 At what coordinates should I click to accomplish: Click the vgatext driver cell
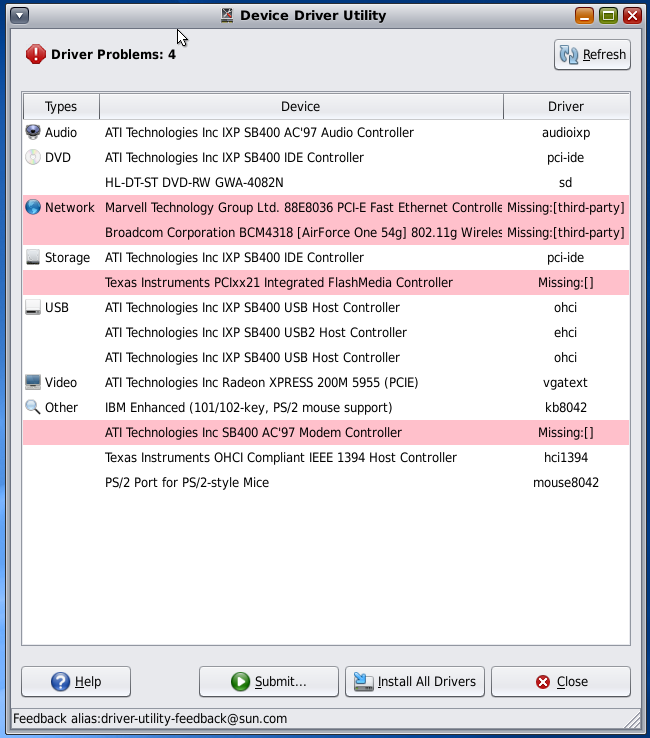[x=565, y=382]
